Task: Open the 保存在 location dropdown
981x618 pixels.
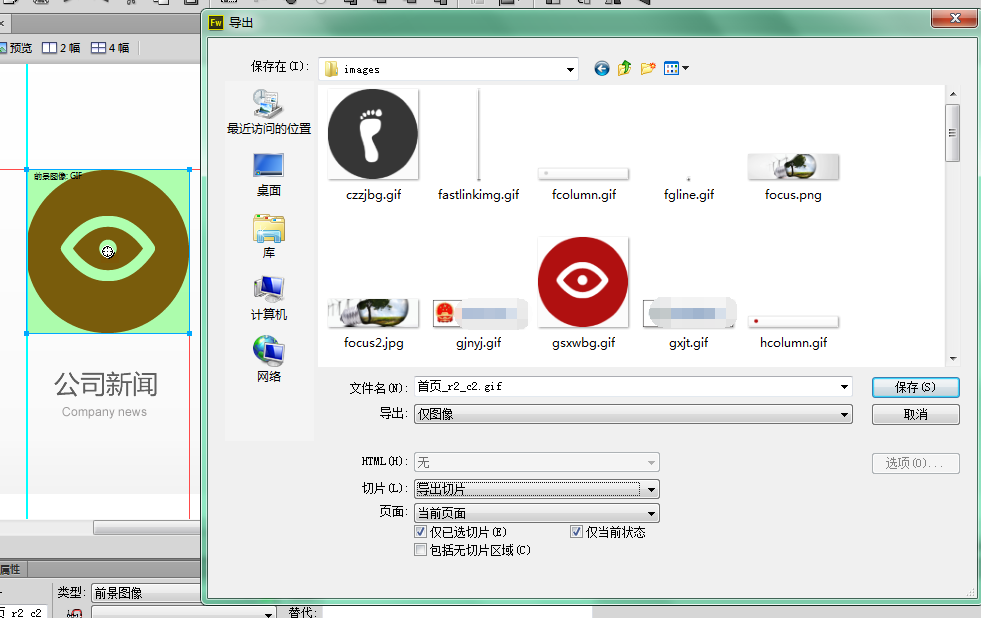Action: coord(570,68)
